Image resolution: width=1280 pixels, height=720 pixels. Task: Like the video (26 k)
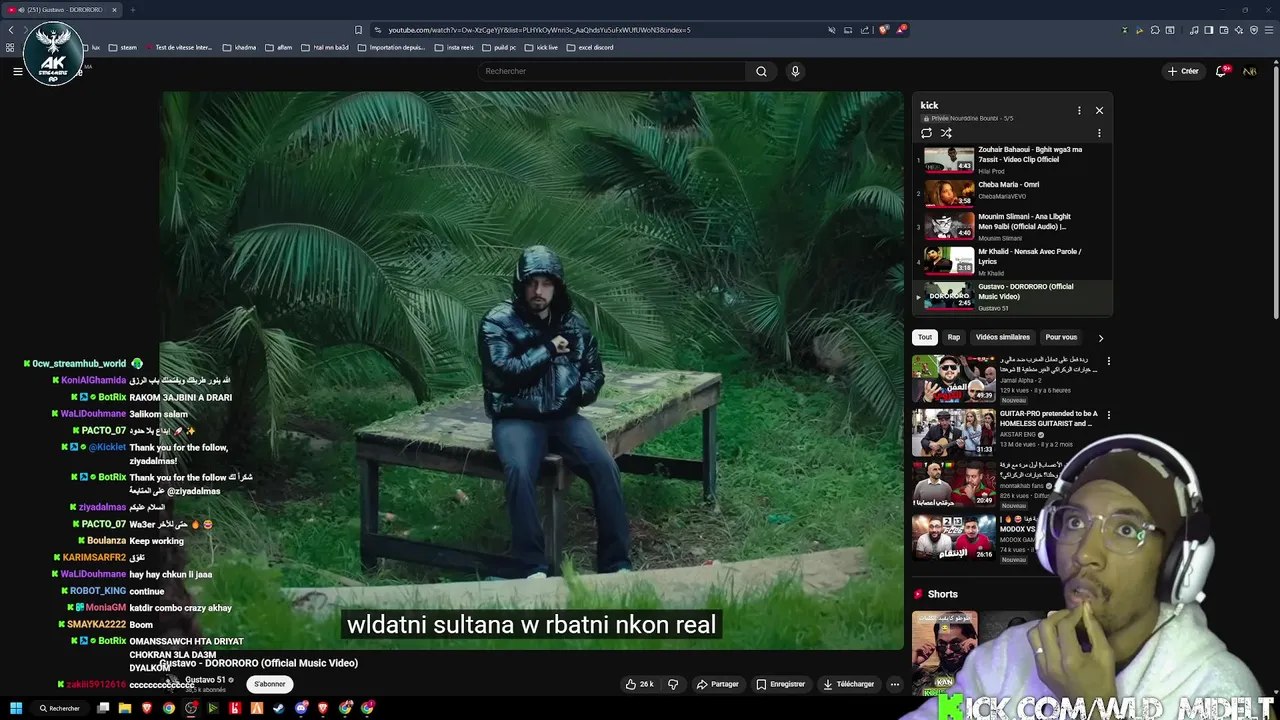coord(639,684)
